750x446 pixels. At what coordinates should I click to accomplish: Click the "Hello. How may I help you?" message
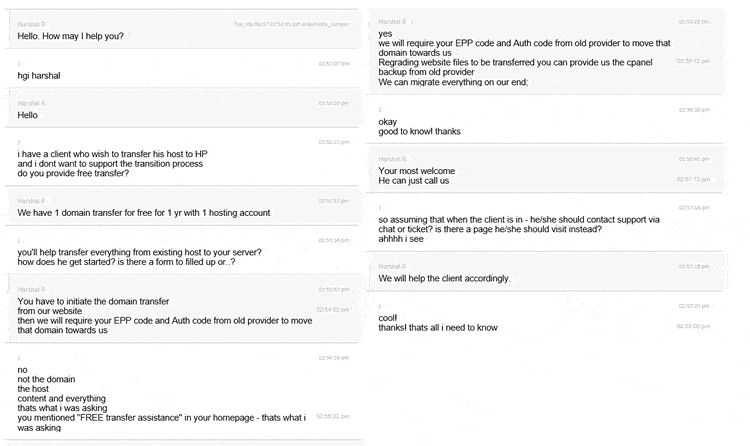[70, 36]
